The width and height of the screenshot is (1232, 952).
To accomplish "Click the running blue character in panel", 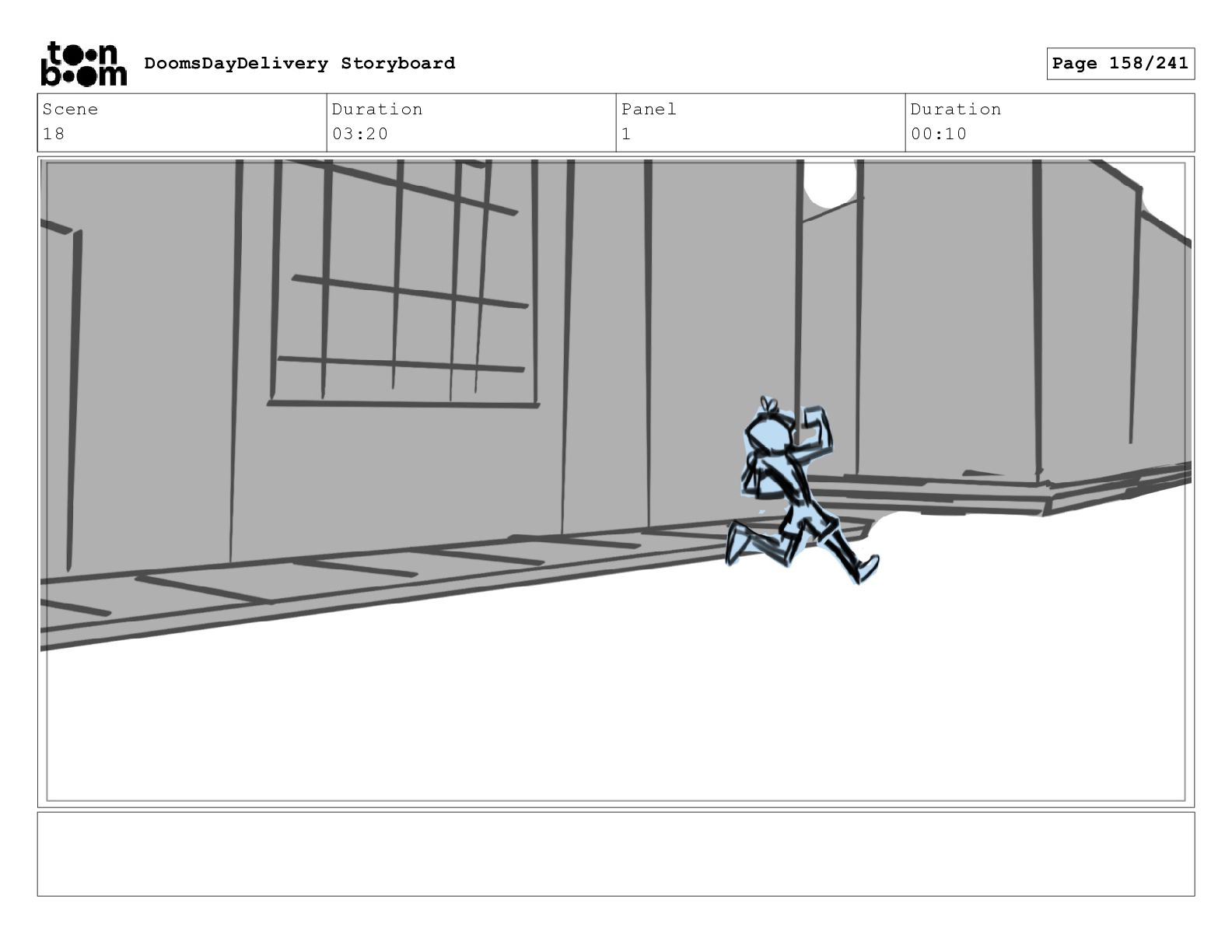I will coord(801,490).
